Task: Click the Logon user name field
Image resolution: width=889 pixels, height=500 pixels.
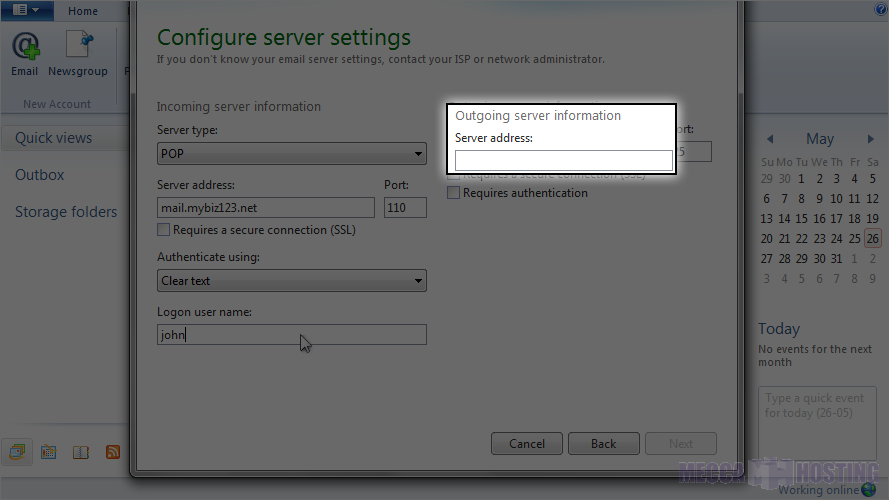Action: pyautogui.click(x=292, y=335)
